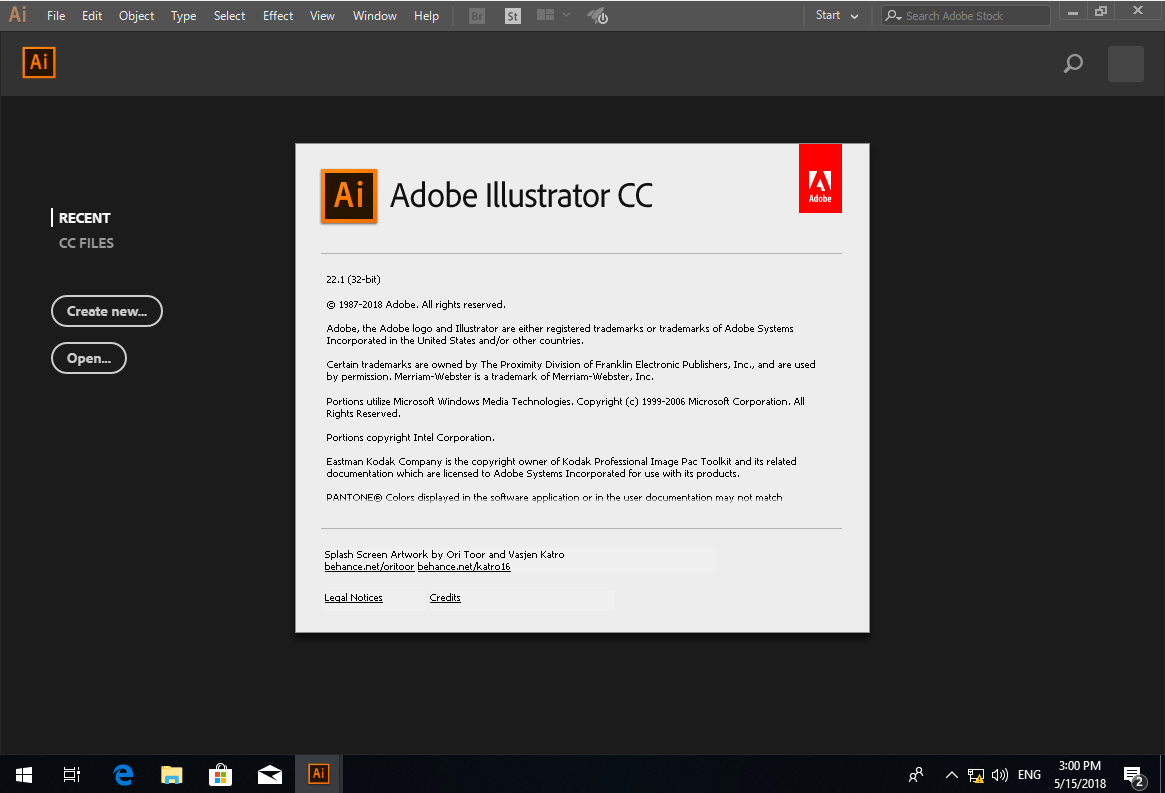Click the GPU performance rocket icon
This screenshot has height=793, width=1165.
coord(598,16)
